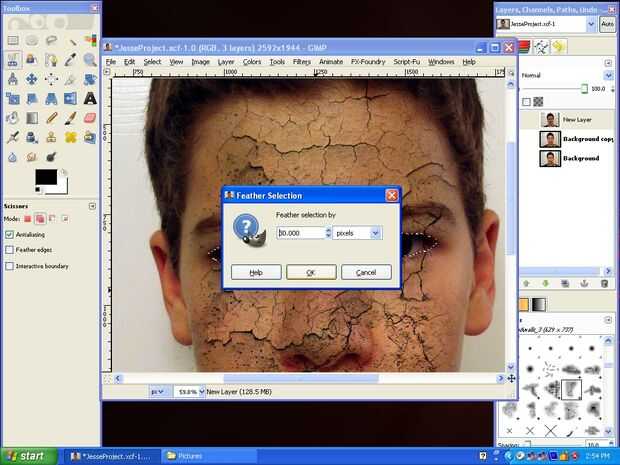
Task: Set Scissors mode to add to selection
Action: click(40, 219)
